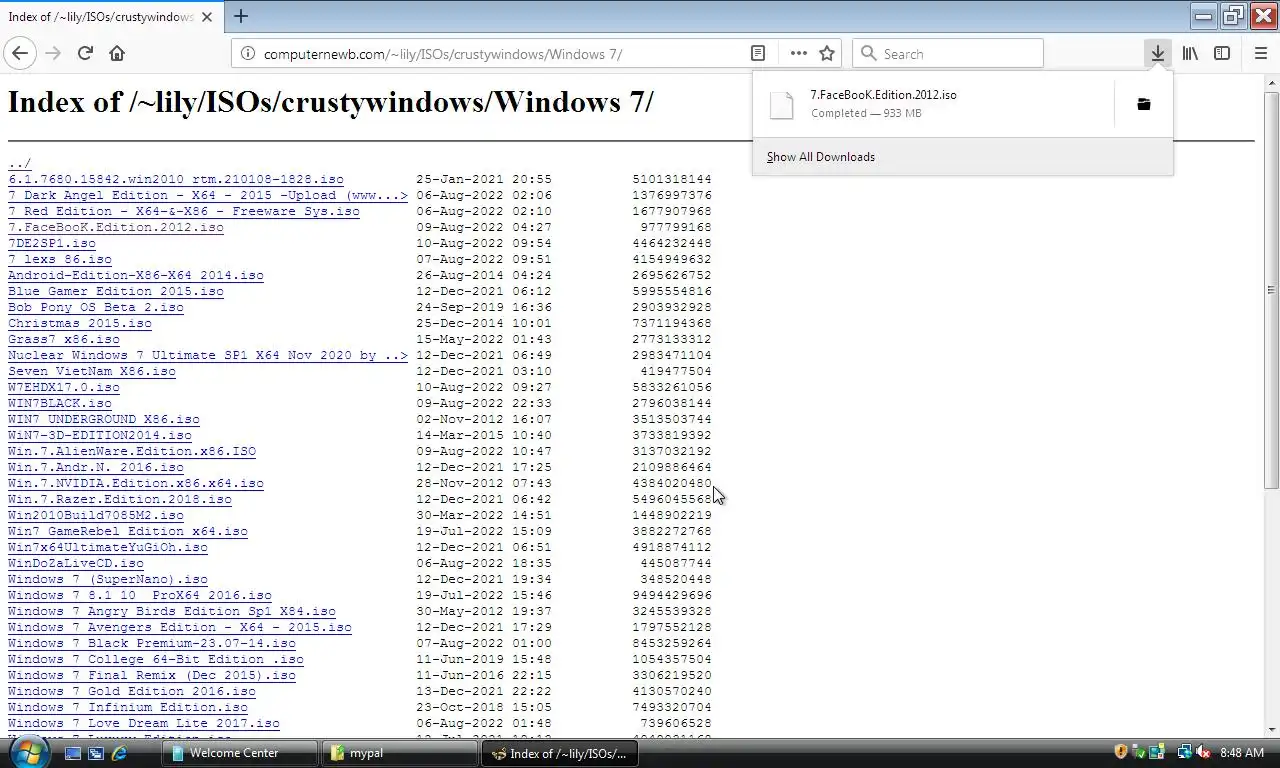Bookmark this page with the star
This screenshot has height=768, width=1280.
(x=827, y=53)
